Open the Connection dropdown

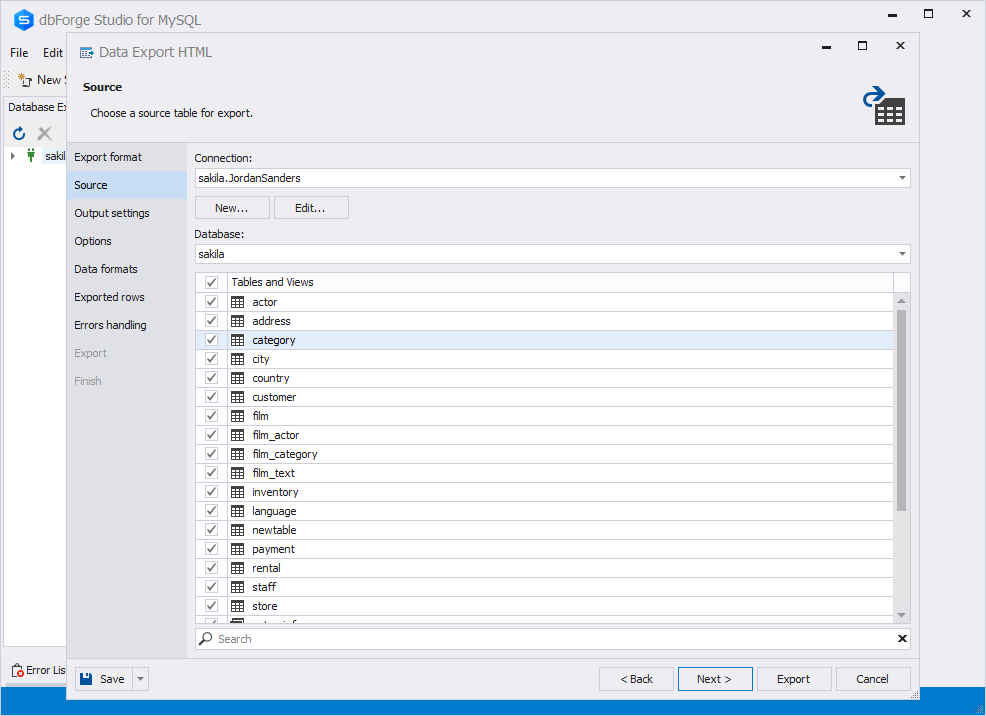[902, 178]
